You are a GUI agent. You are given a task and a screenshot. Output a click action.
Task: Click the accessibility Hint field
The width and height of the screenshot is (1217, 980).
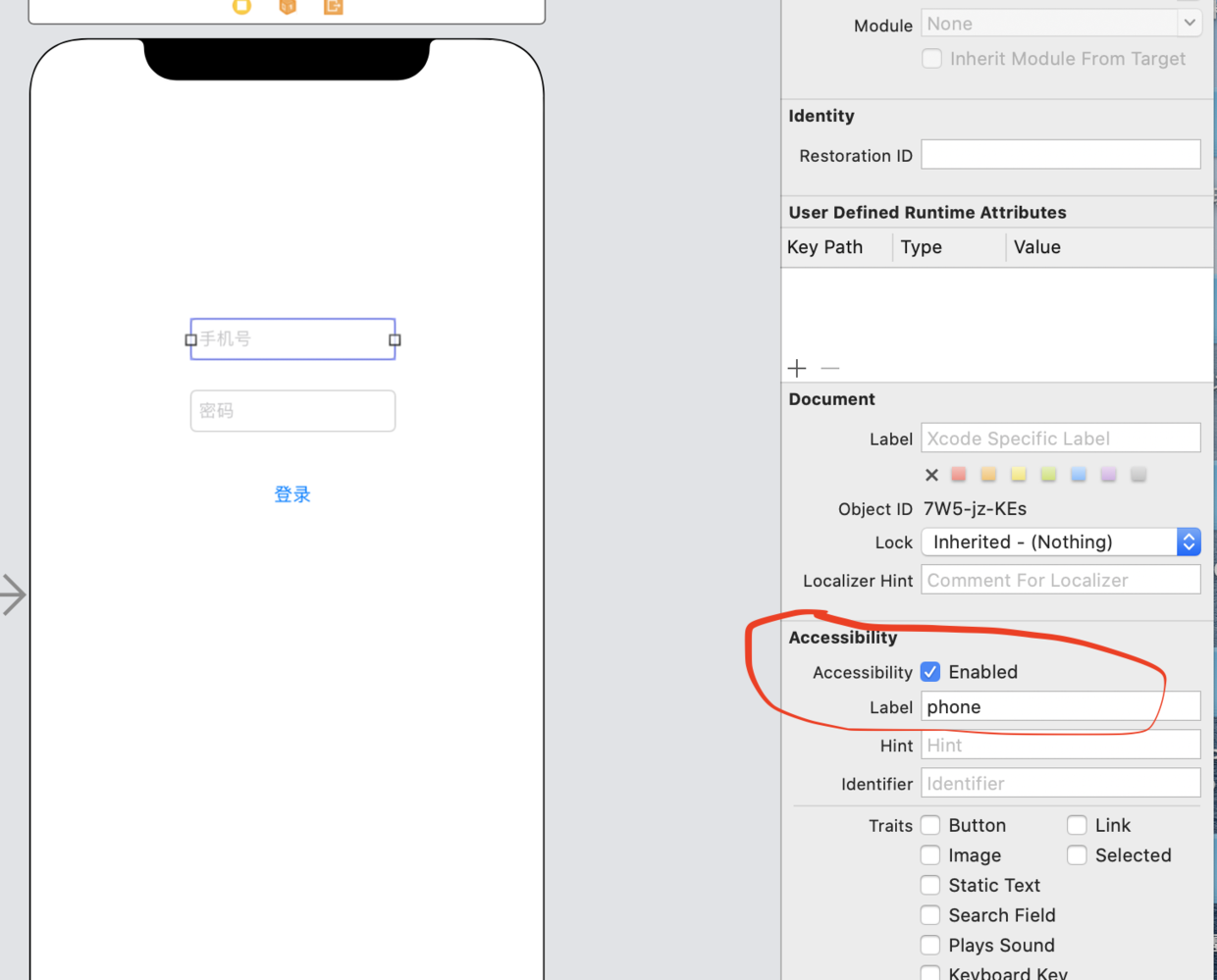tap(1061, 745)
